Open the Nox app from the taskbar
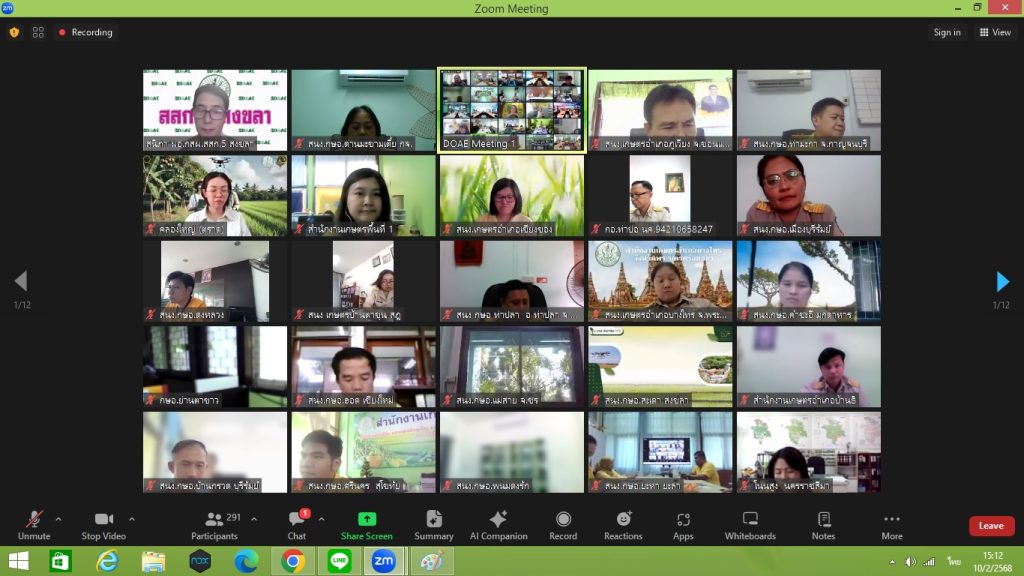This screenshot has width=1024, height=576. pyautogui.click(x=200, y=561)
